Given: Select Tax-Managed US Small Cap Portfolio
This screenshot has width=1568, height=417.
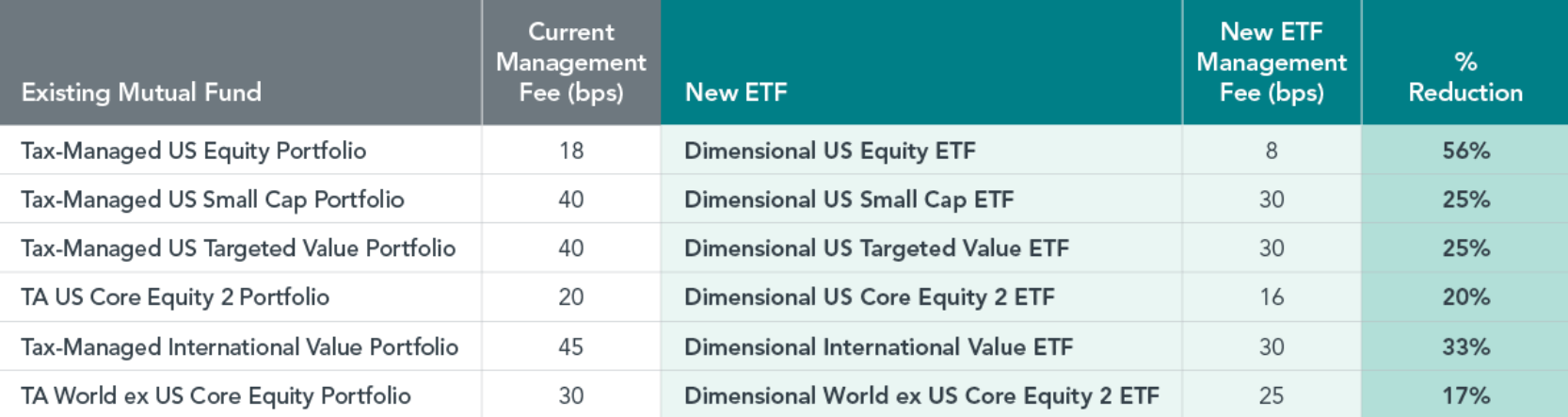Looking at the screenshot, I should [212, 200].
